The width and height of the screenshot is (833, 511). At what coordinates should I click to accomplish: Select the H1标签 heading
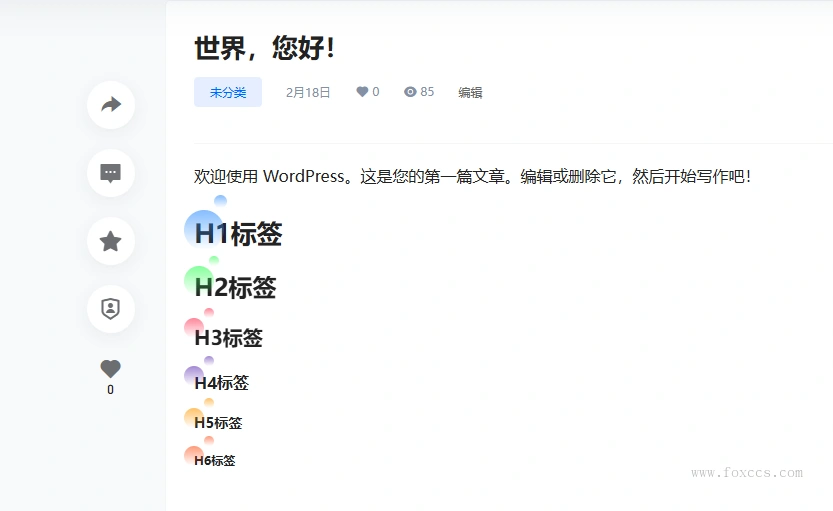239,234
